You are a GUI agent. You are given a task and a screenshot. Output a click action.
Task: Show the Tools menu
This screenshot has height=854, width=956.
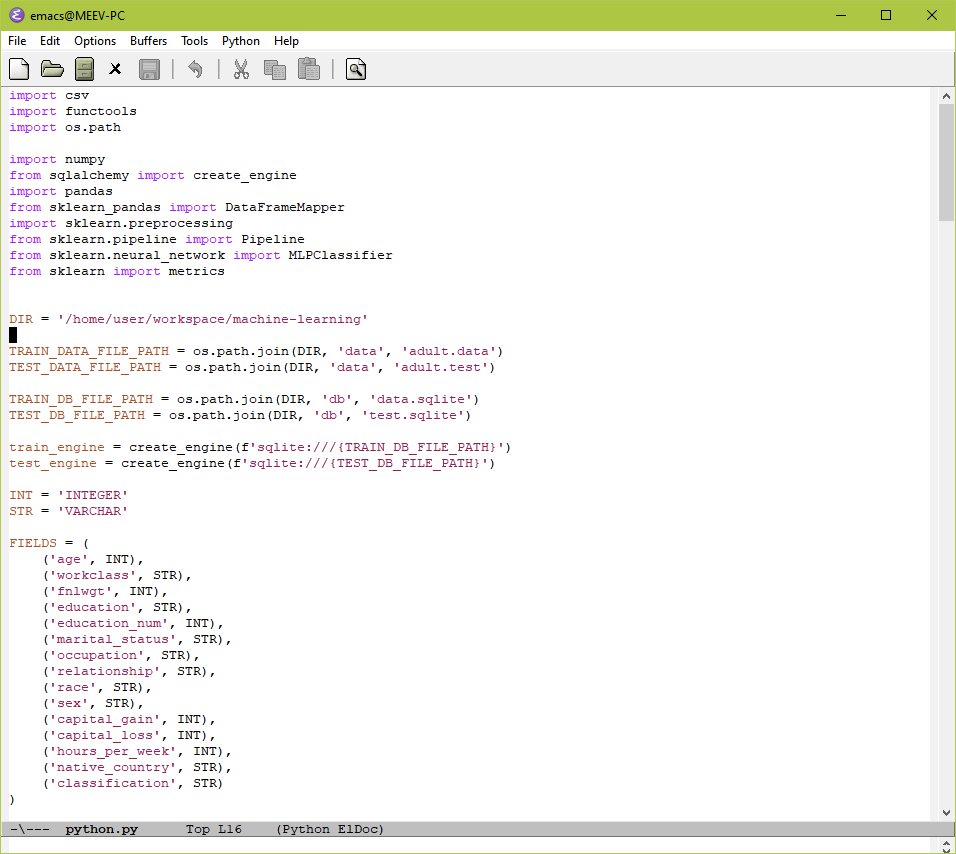point(194,41)
